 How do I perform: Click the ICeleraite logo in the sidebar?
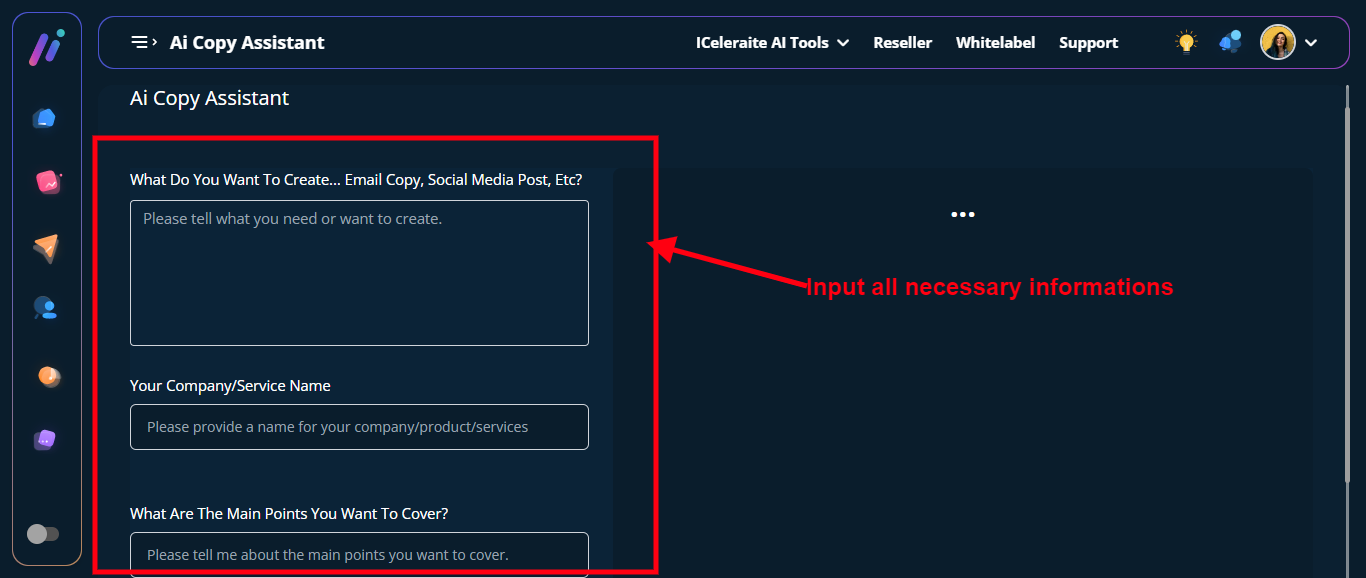tap(46, 48)
